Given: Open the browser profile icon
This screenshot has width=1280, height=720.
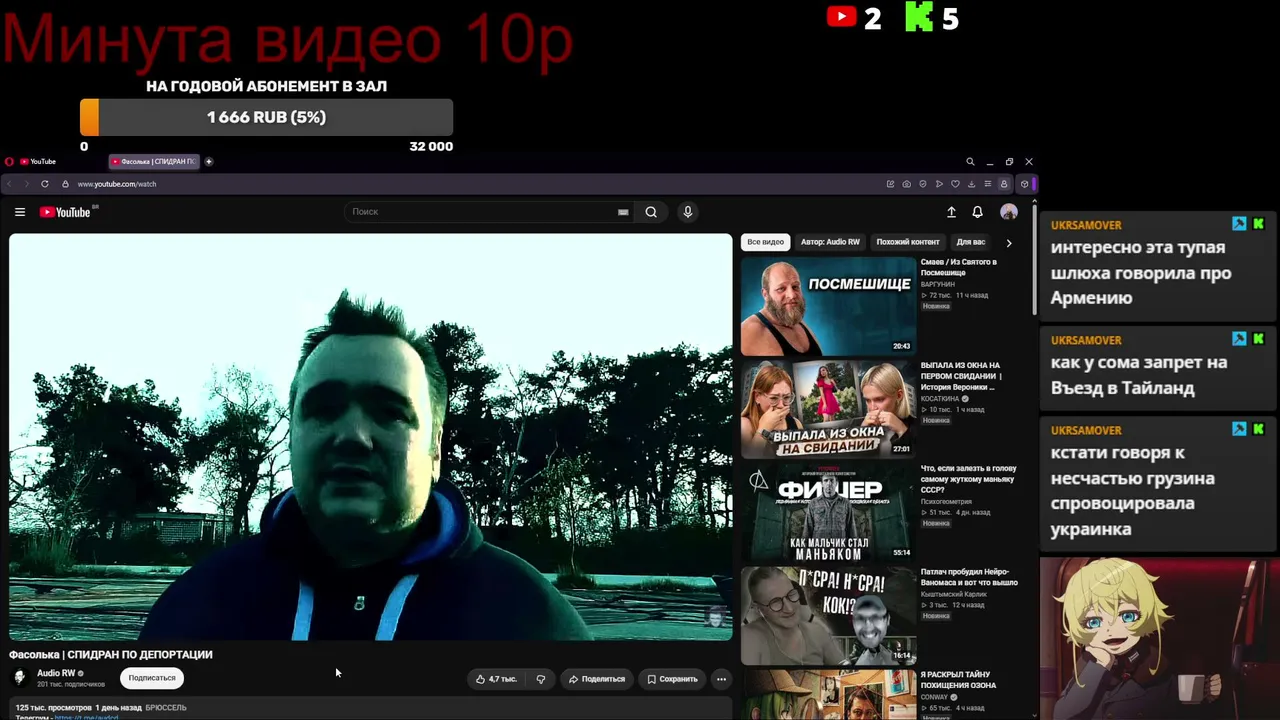Looking at the screenshot, I should tap(1004, 184).
